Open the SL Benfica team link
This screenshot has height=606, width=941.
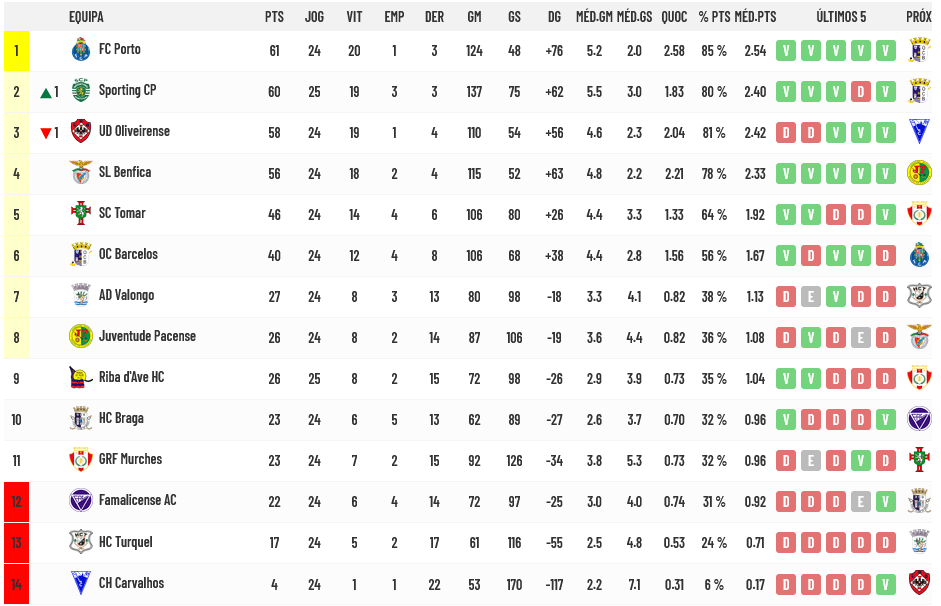click(125, 172)
